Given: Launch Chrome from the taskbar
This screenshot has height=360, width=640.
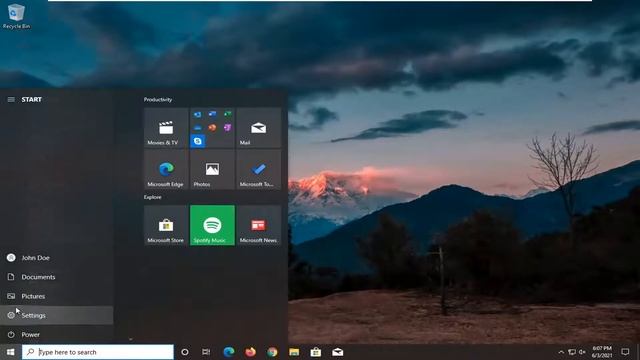Looking at the screenshot, I should [272, 352].
